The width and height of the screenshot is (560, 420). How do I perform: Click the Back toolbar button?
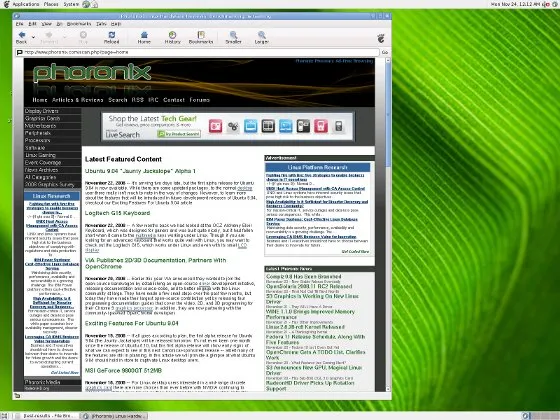coord(21,37)
